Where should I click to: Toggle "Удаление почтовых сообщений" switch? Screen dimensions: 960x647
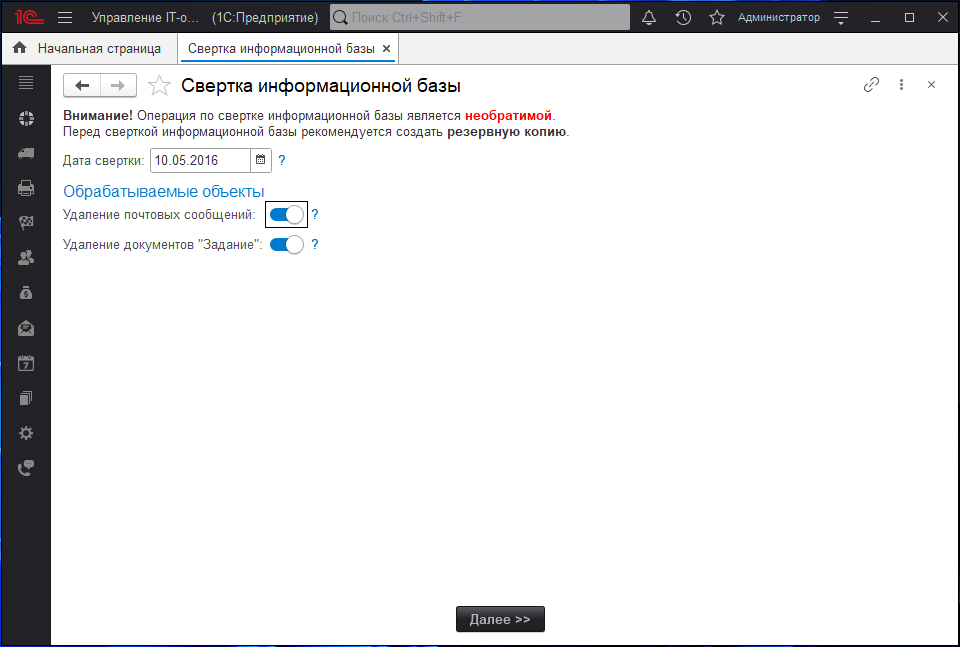click(286, 214)
